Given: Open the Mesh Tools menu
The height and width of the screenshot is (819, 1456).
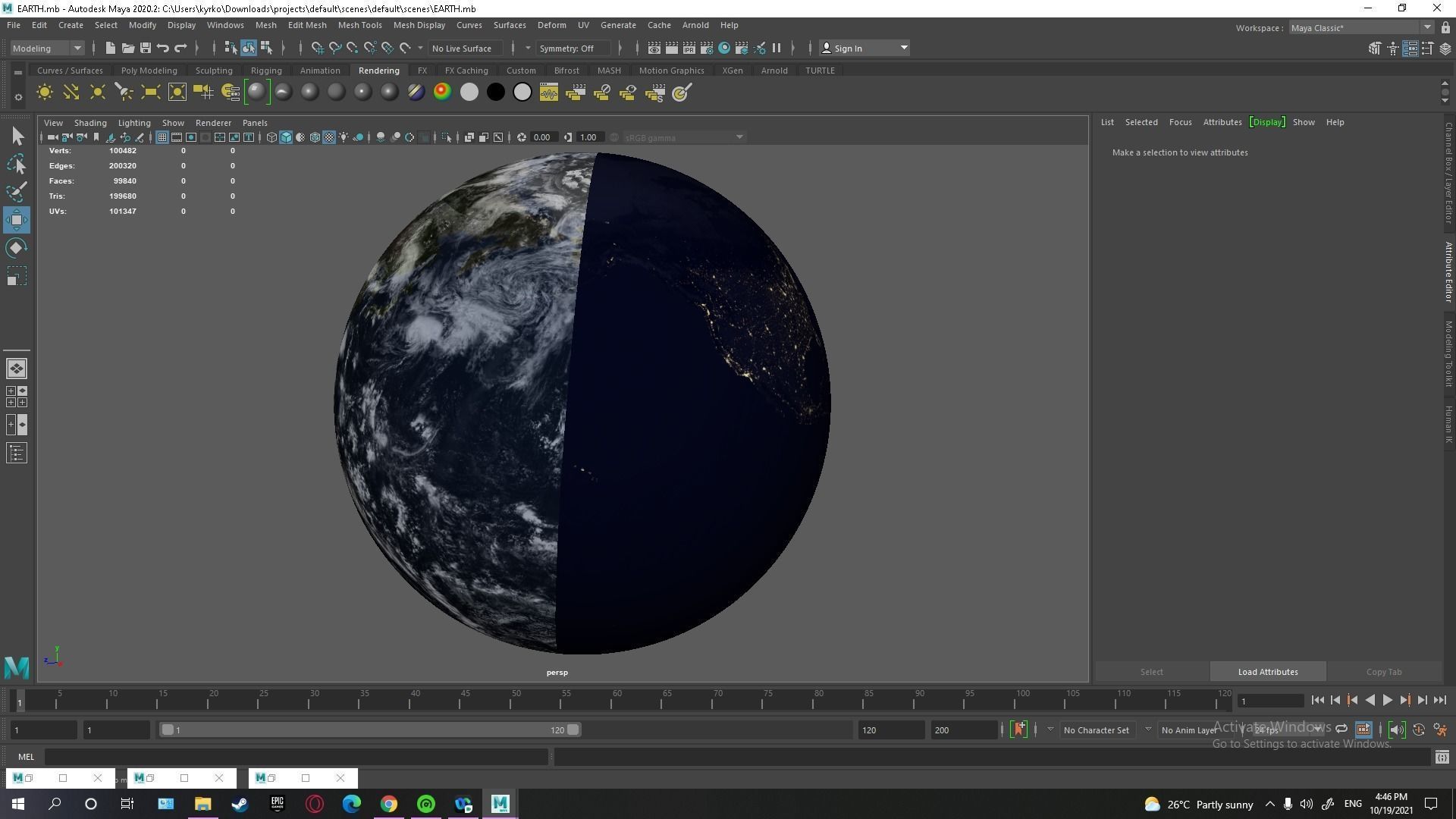Looking at the screenshot, I should tap(359, 25).
